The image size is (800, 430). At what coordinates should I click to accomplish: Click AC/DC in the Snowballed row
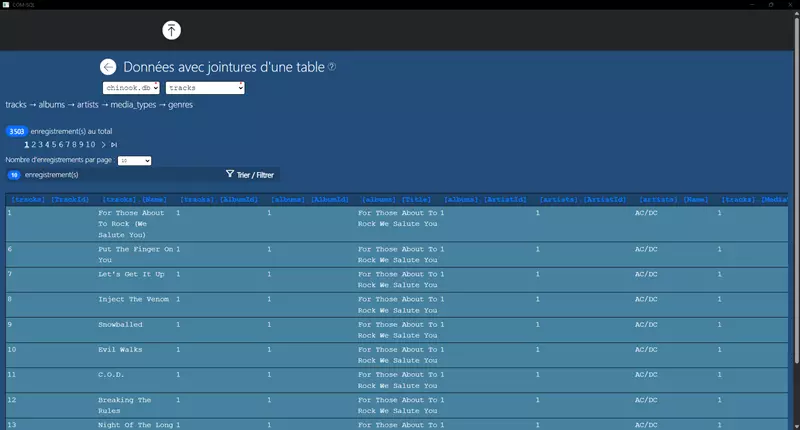pos(646,324)
